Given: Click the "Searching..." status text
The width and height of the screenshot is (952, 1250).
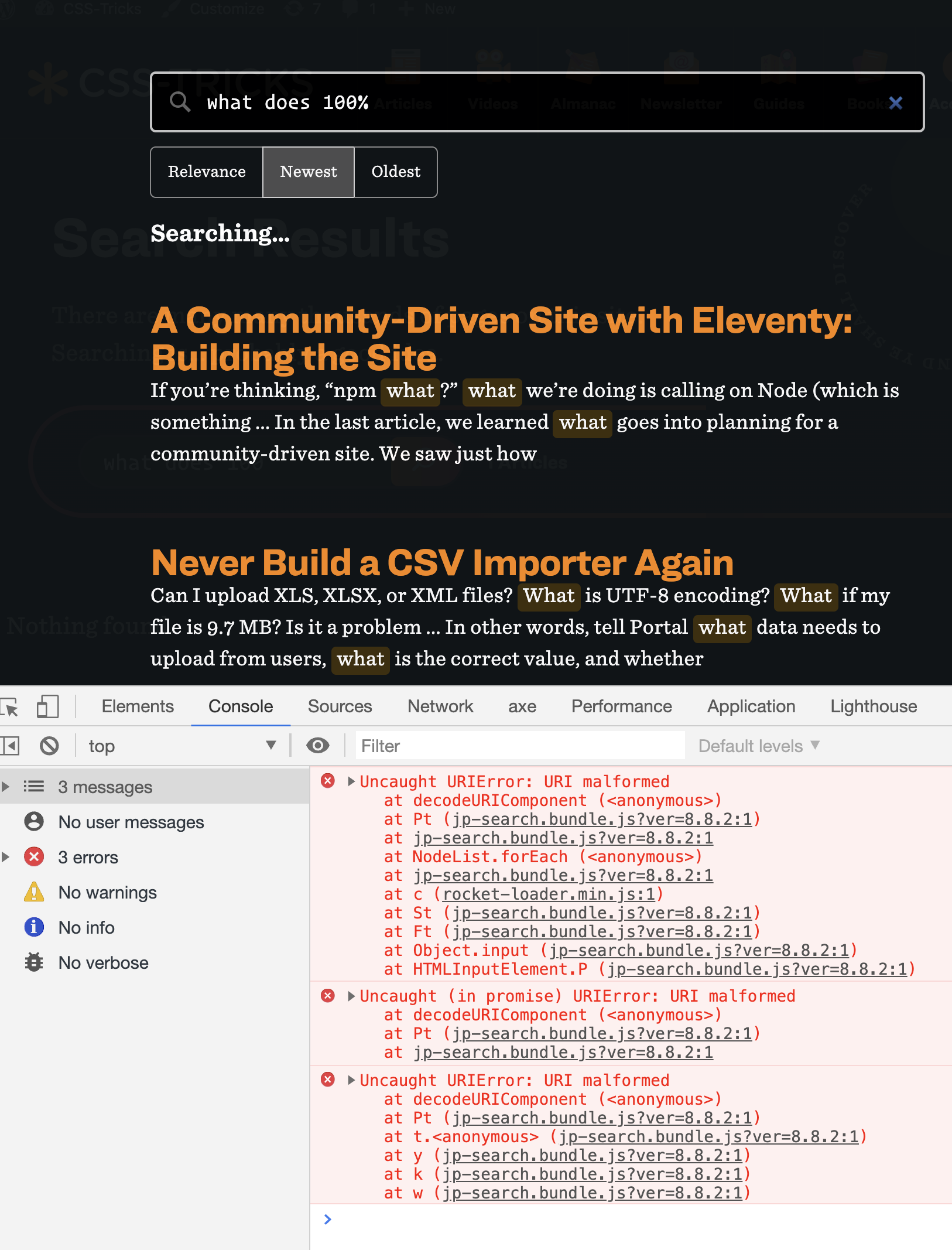Looking at the screenshot, I should (x=220, y=234).
